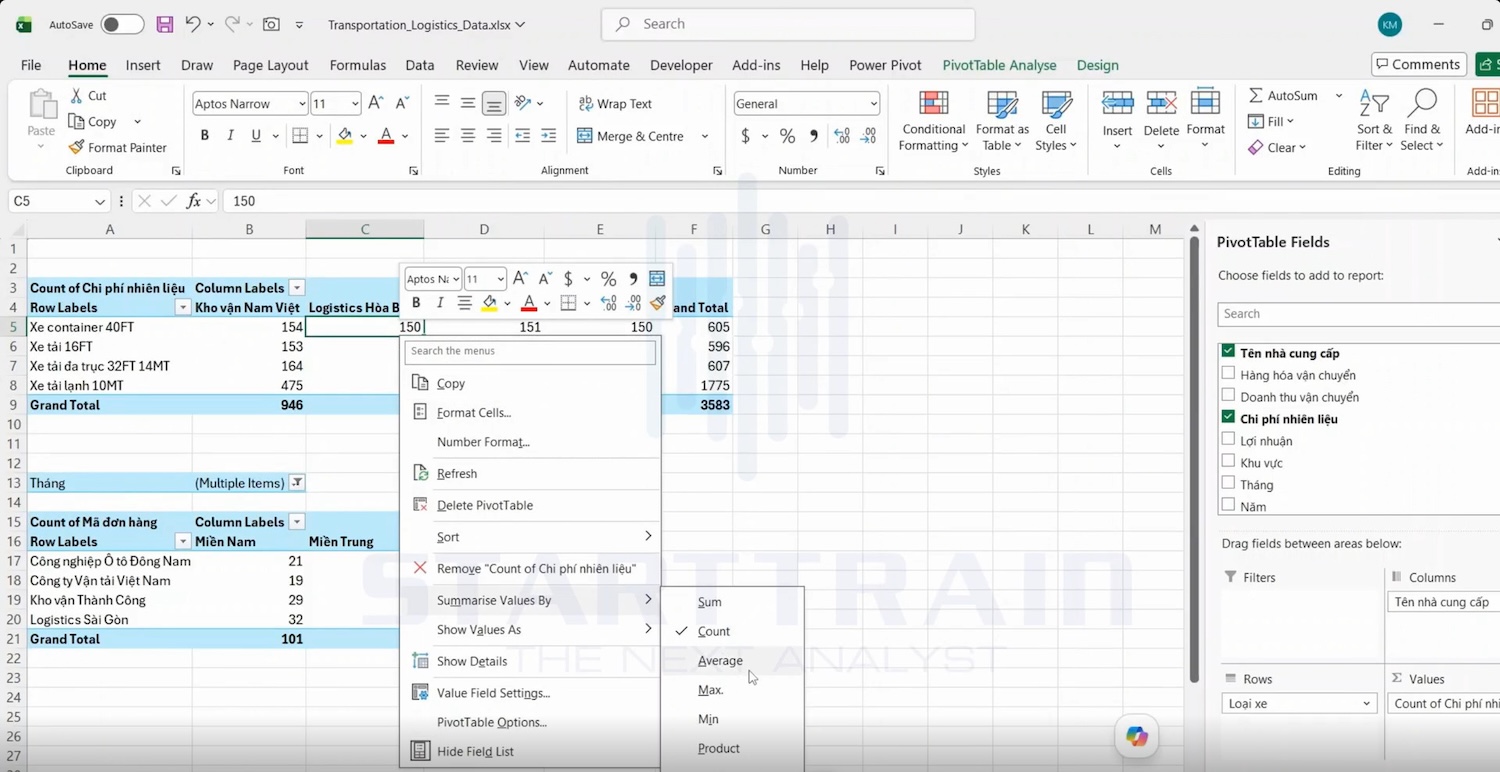Uncheck the Tên nhà cung cấp field

(1228, 352)
